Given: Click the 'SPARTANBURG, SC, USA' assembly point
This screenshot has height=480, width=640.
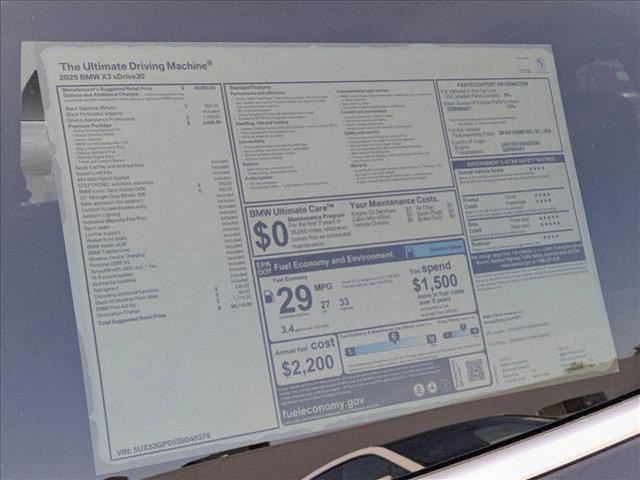Looking at the screenshot, I should 524,132.
